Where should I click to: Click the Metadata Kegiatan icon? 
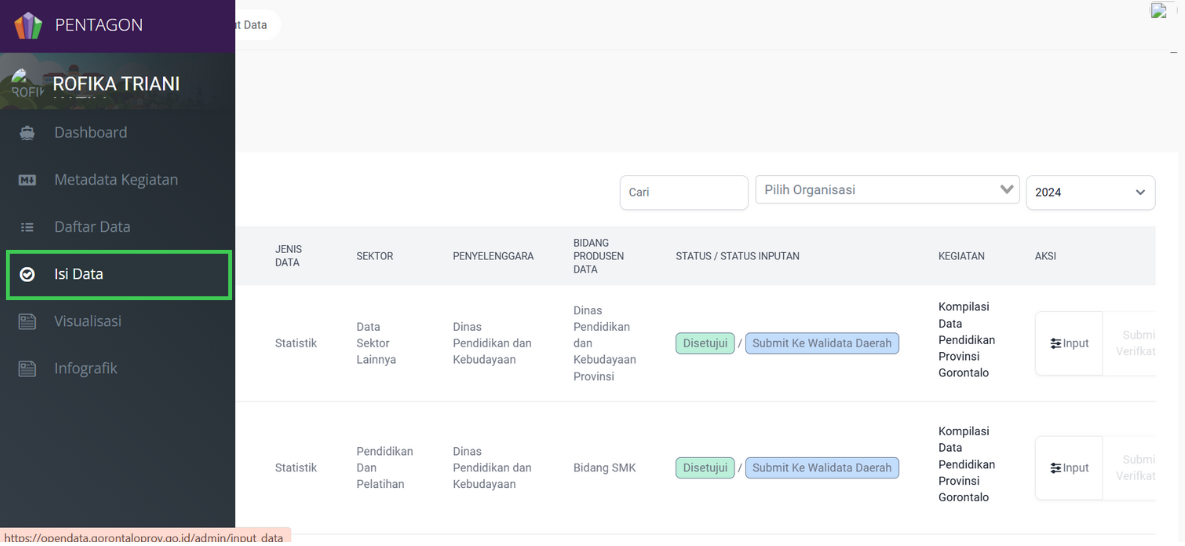click(x=27, y=180)
